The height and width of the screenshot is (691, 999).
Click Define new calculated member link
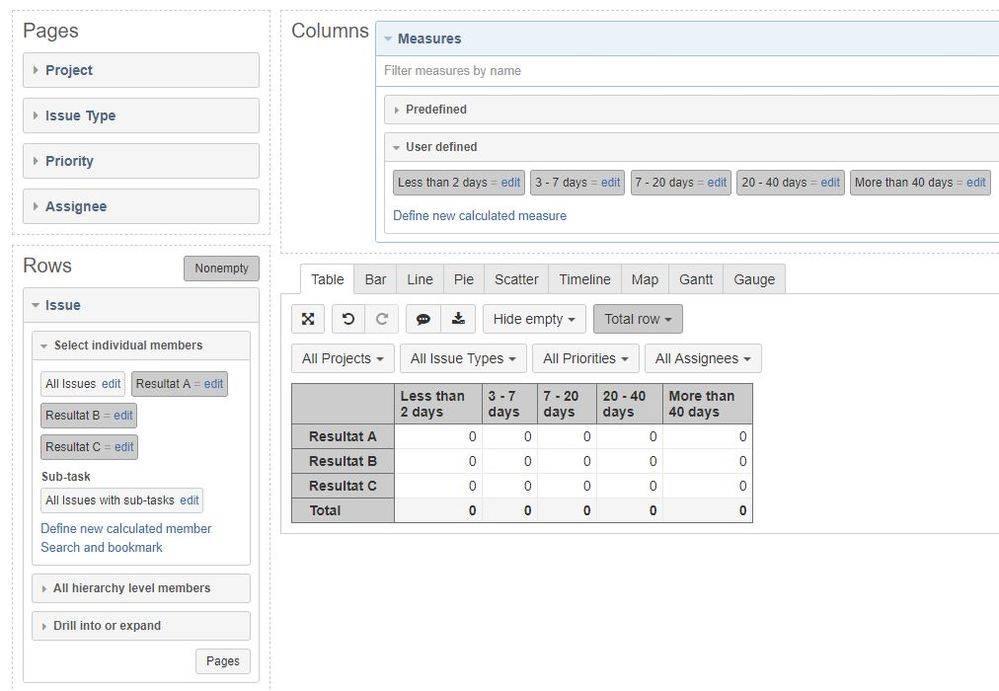pos(126,529)
